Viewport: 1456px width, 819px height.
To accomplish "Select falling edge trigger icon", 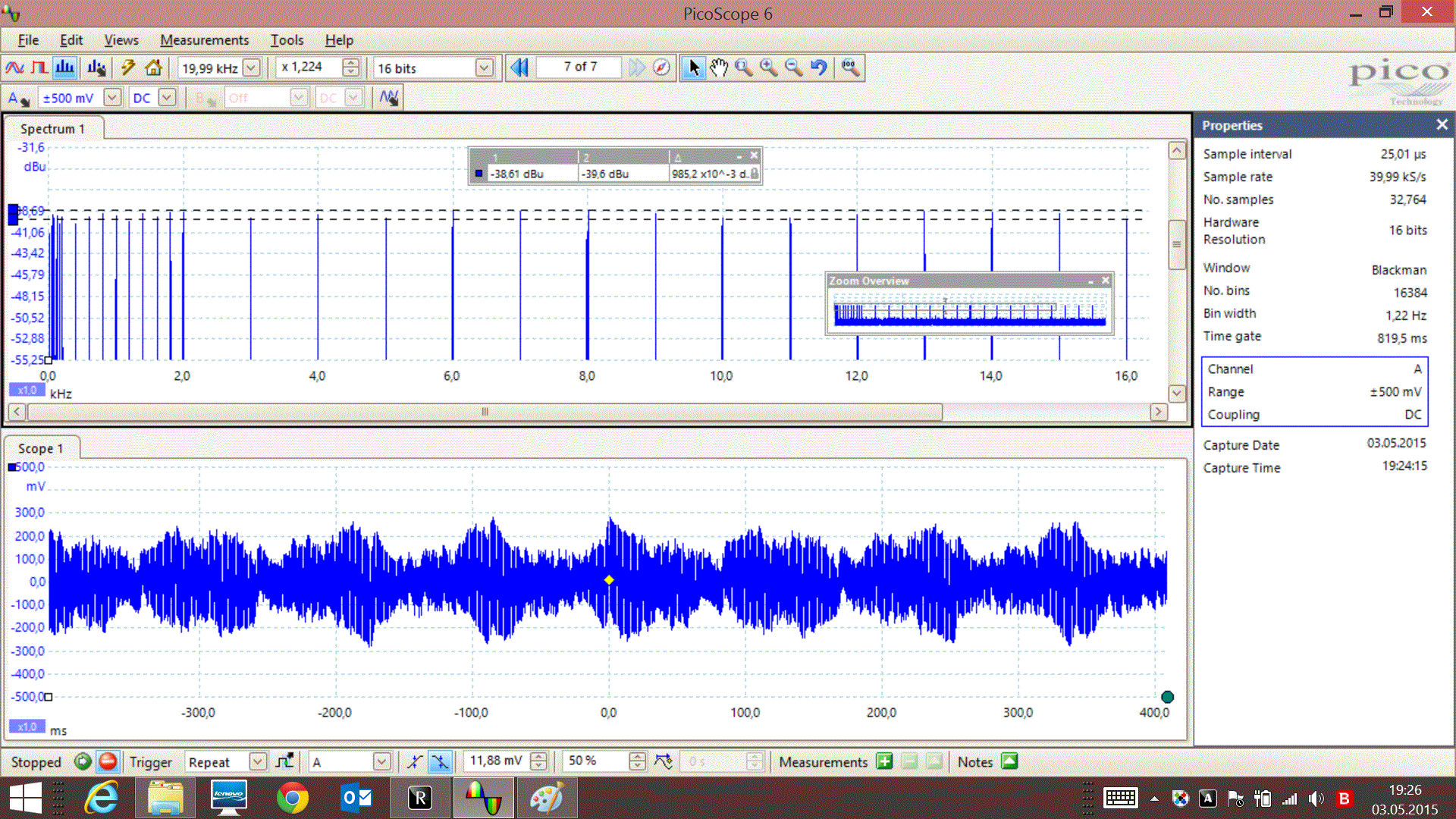I will 441,761.
